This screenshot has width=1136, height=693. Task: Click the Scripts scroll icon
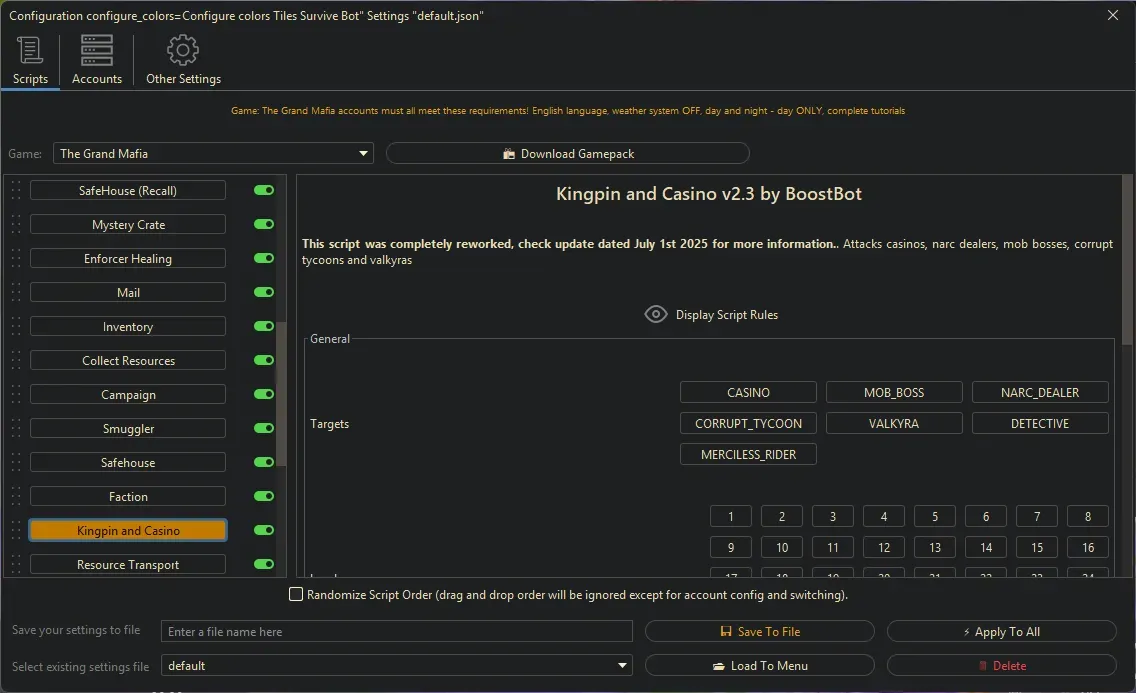point(30,50)
